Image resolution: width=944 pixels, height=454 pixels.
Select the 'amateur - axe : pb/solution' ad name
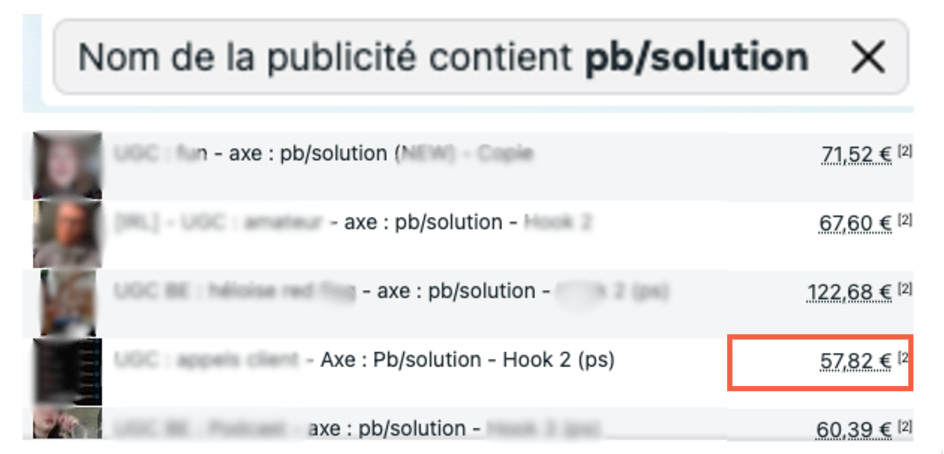click(353, 223)
